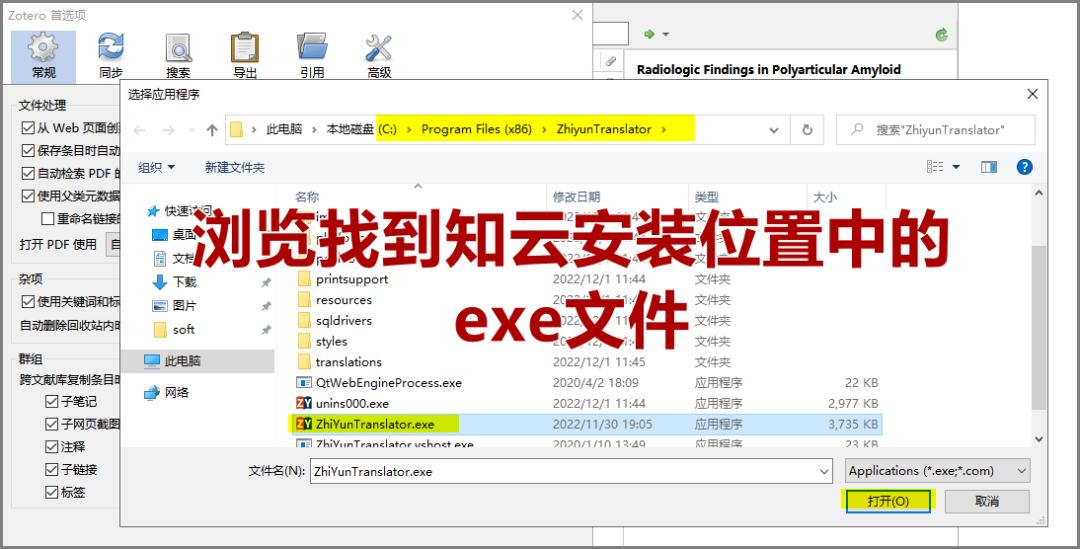Screen dimensions: 1080x549
Task: Toggle the 使用父类元数据 checkbox
Action: click(28, 196)
